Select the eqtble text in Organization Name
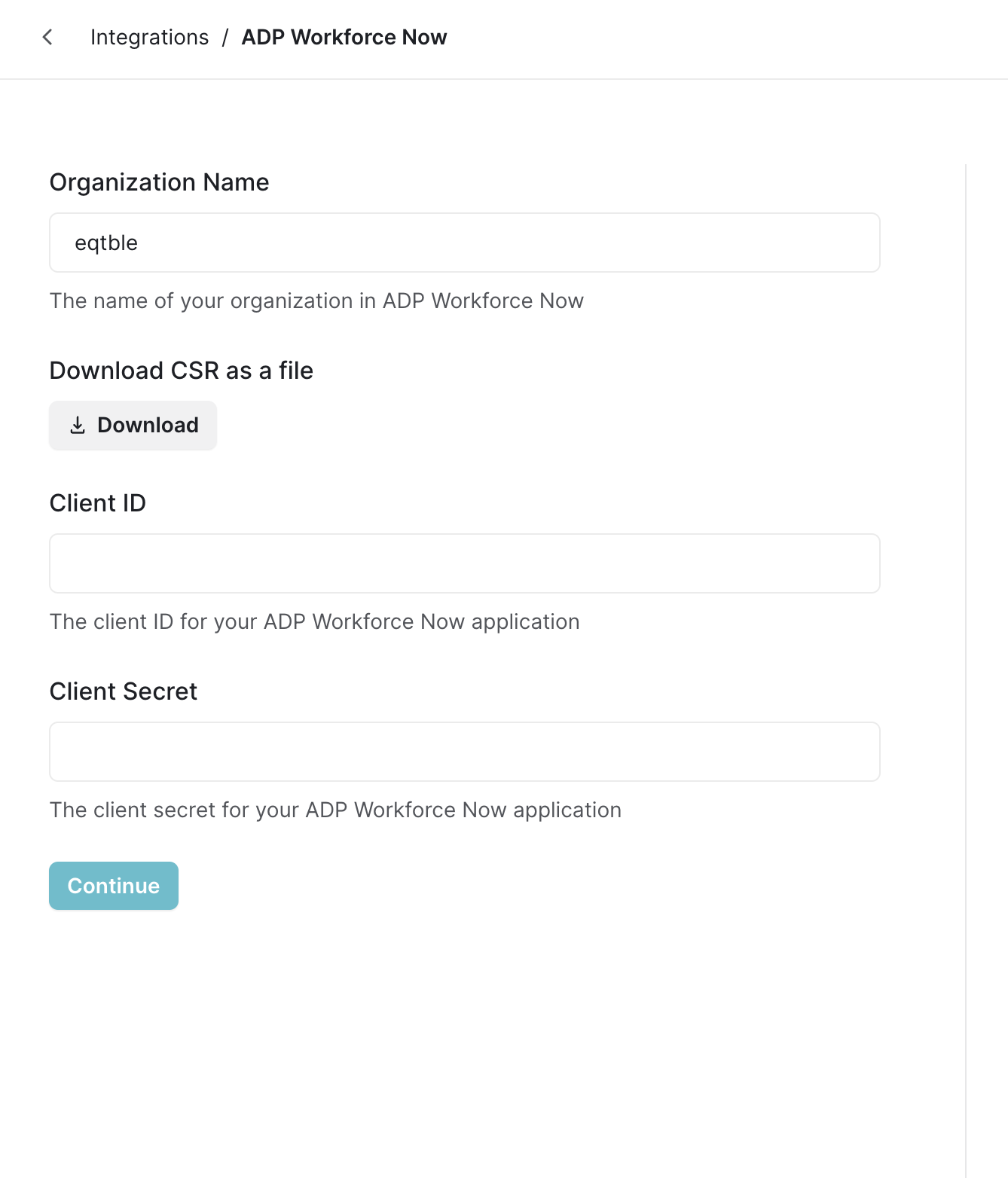The width and height of the screenshot is (1008, 1178). click(105, 242)
